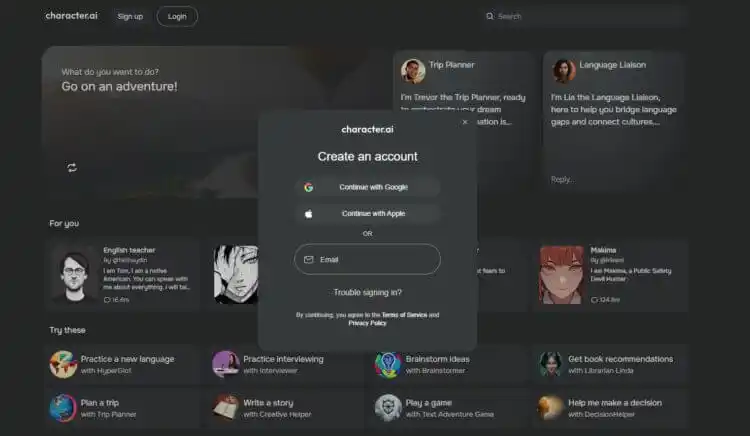This screenshot has width=750, height=436.
Task: Click English teacher avatar thumbnail
Action: pos(75,275)
